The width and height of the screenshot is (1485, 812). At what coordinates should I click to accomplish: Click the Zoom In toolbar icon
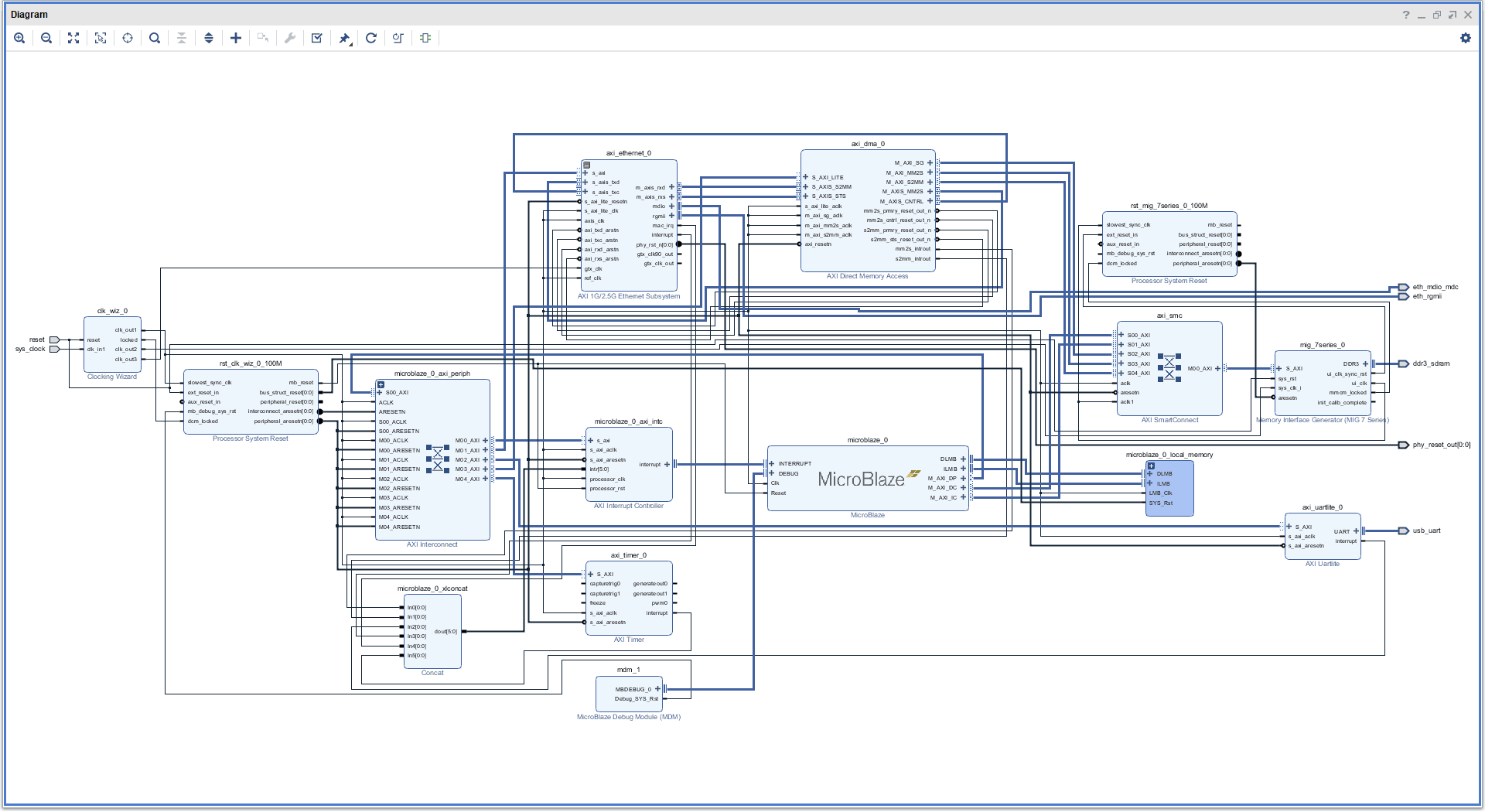click(x=19, y=38)
